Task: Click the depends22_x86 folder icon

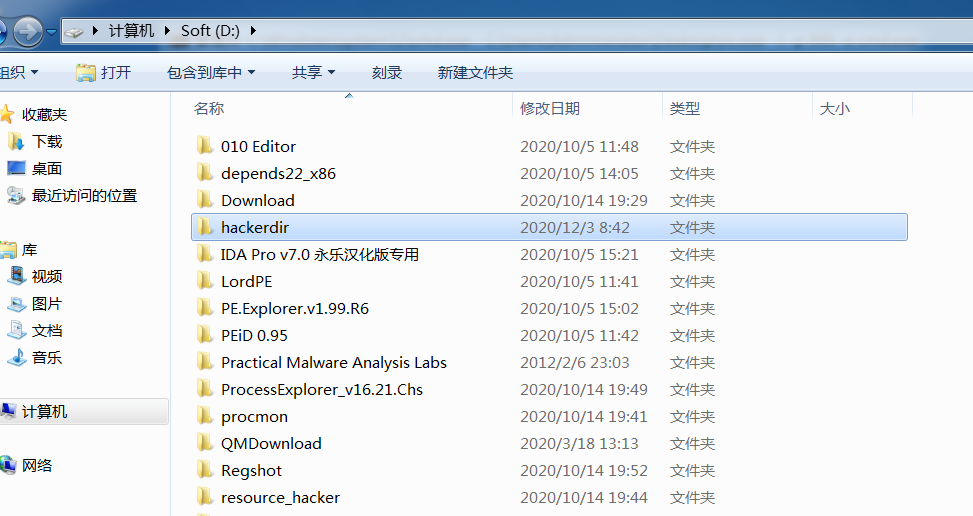Action: pyautogui.click(x=204, y=172)
